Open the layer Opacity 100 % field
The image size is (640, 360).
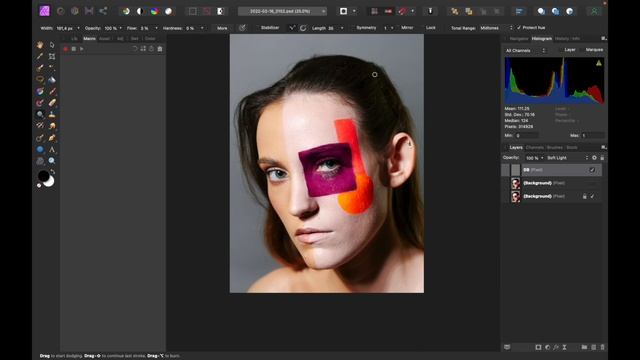click(x=535, y=158)
